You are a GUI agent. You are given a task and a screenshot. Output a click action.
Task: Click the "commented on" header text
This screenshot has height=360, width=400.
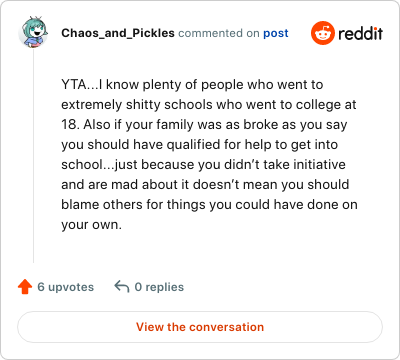point(219,33)
